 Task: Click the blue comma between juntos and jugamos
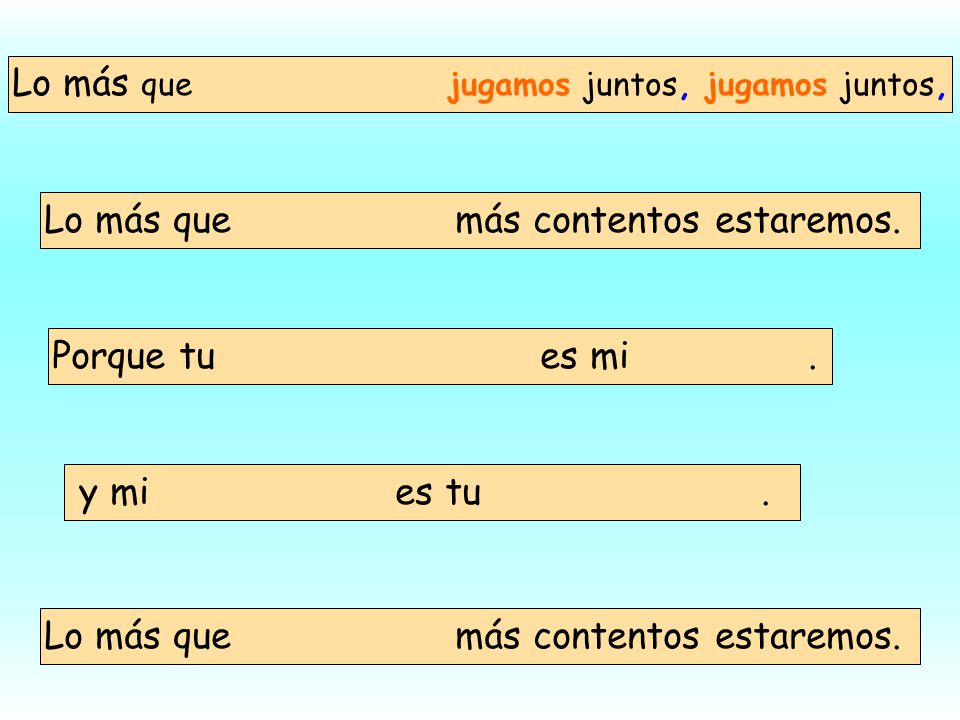pyautogui.click(x=684, y=95)
